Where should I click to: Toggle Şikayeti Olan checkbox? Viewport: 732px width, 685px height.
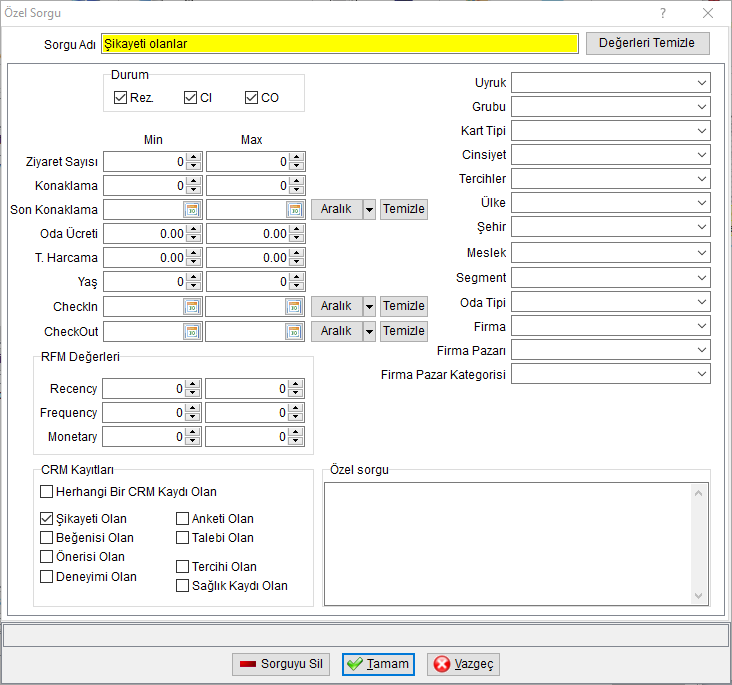click(x=46, y=519)
